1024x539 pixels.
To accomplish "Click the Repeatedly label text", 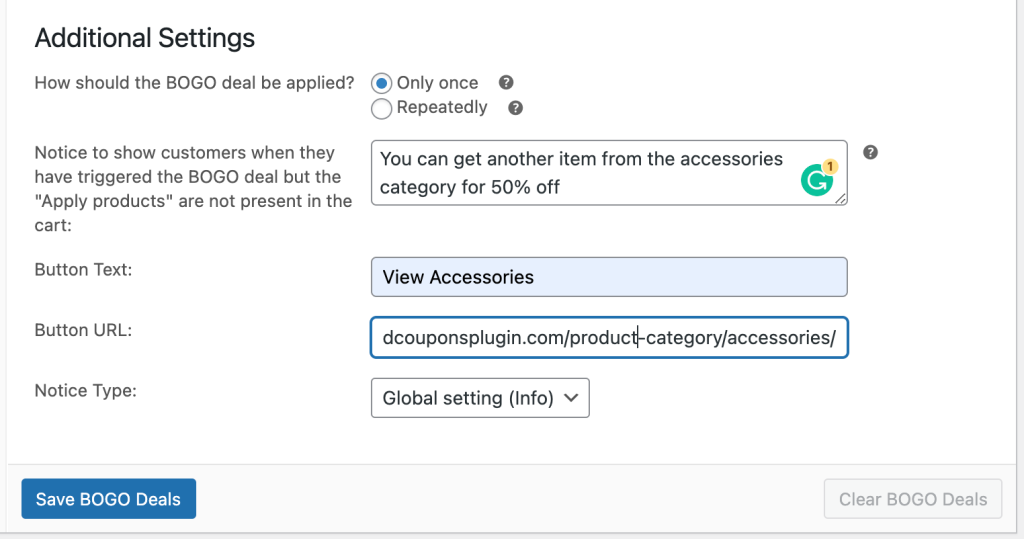I will click(441, 107).
